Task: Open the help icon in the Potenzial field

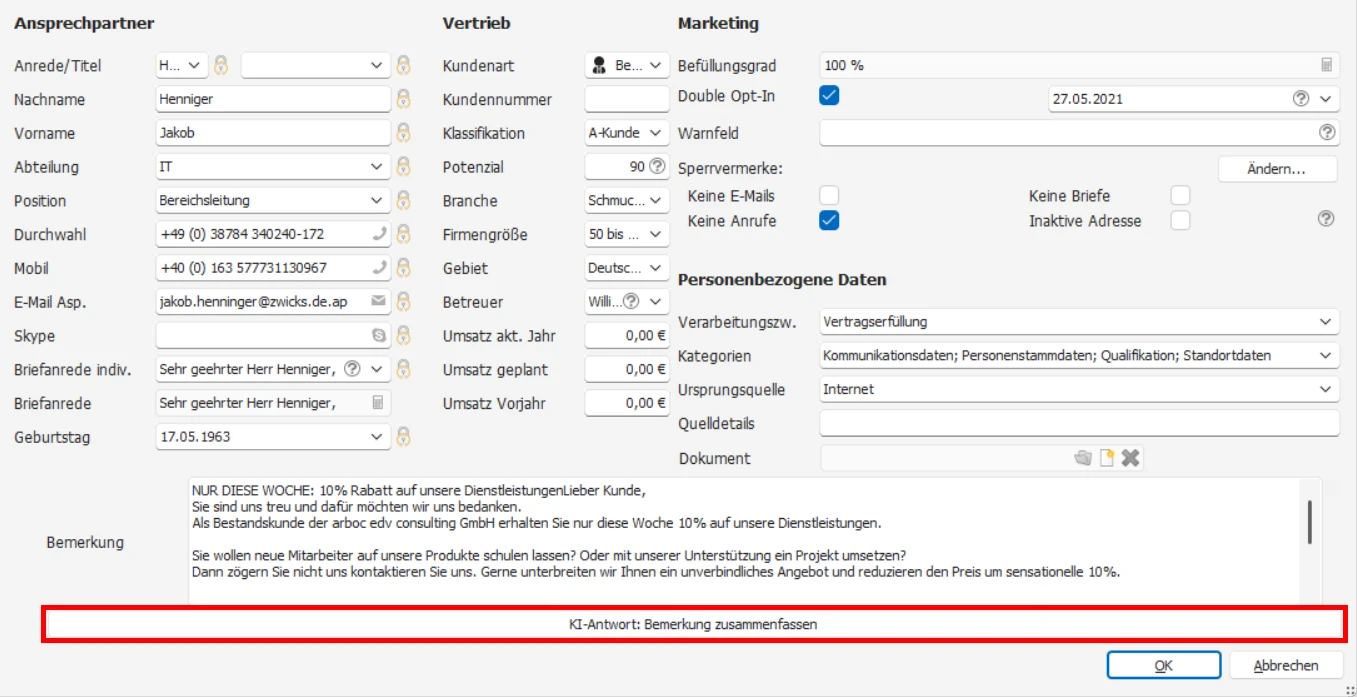Action: pos(657,167)
